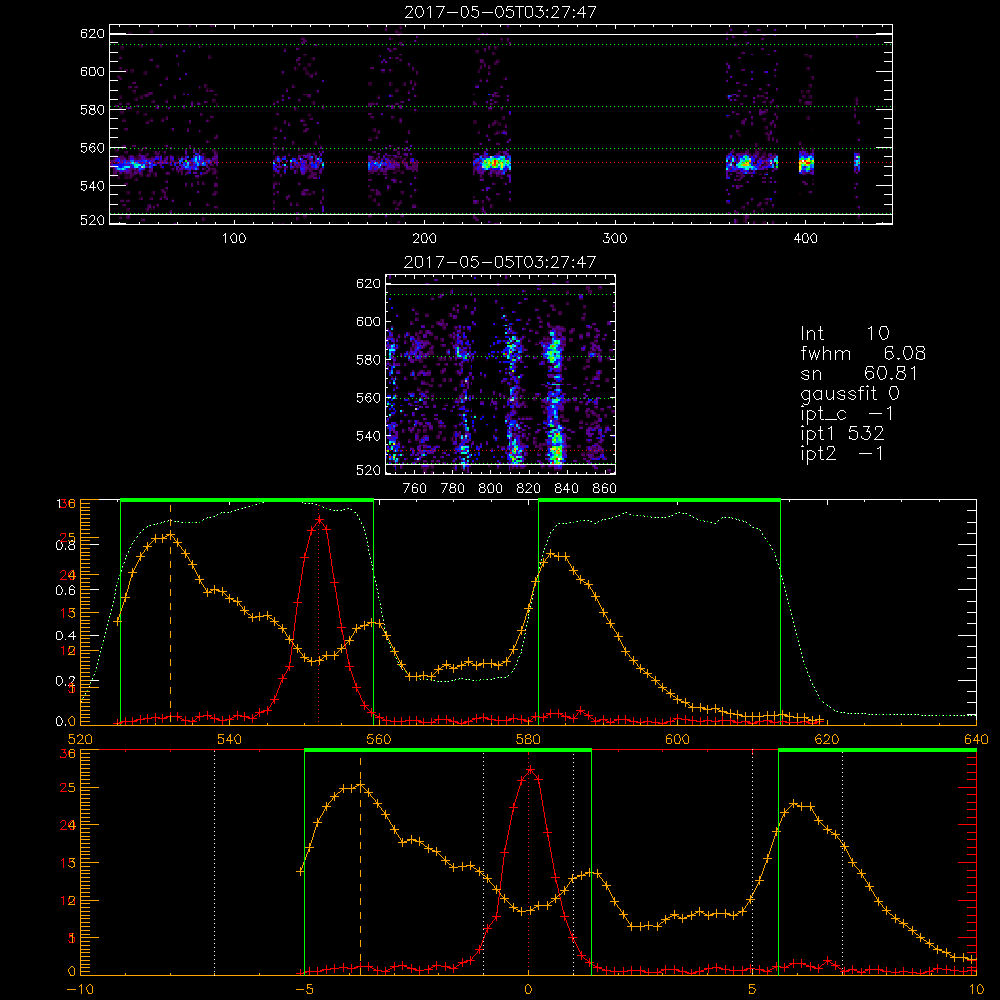Click the 820 x-axis label under middle image
Screen dimensions: 1000x1000
[x=529, y=489]
